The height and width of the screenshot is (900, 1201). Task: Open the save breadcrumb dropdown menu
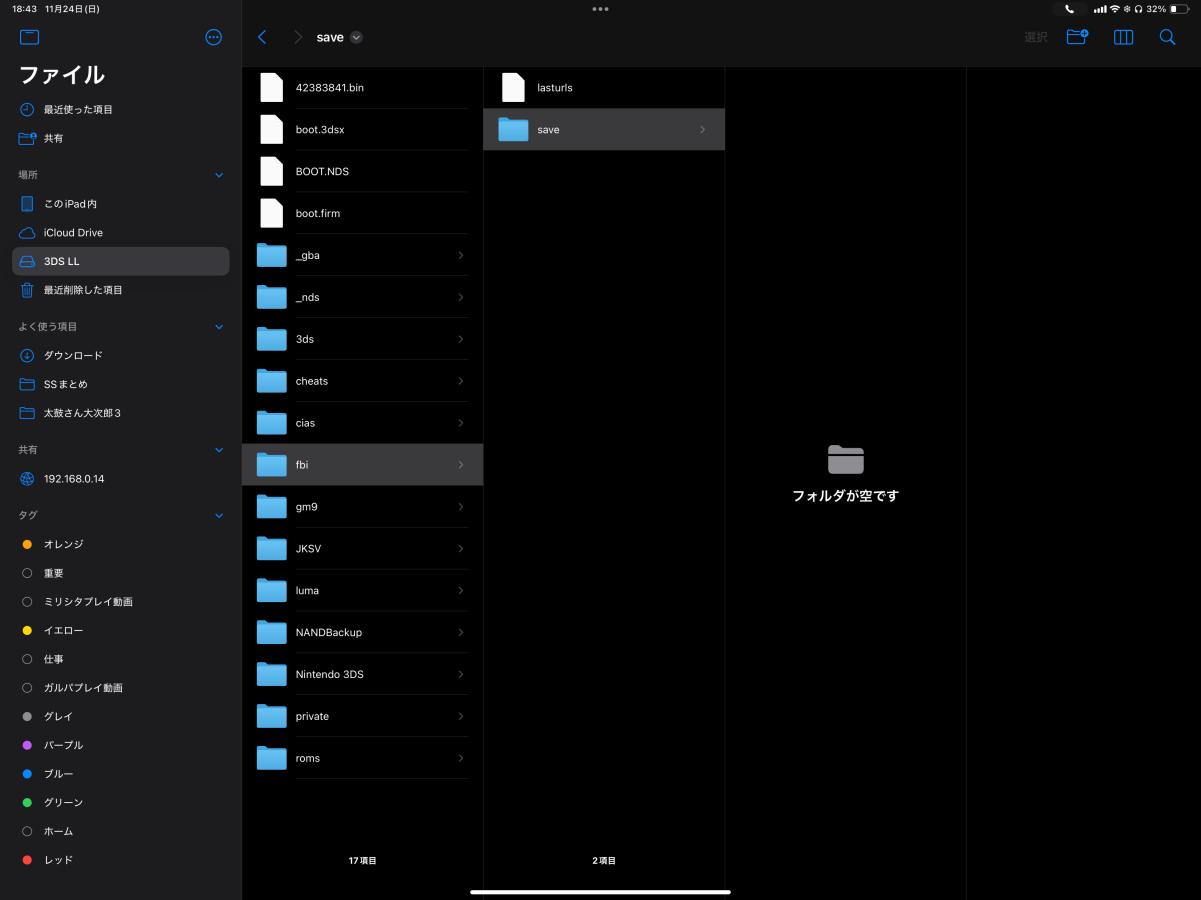tap(356, 36)
